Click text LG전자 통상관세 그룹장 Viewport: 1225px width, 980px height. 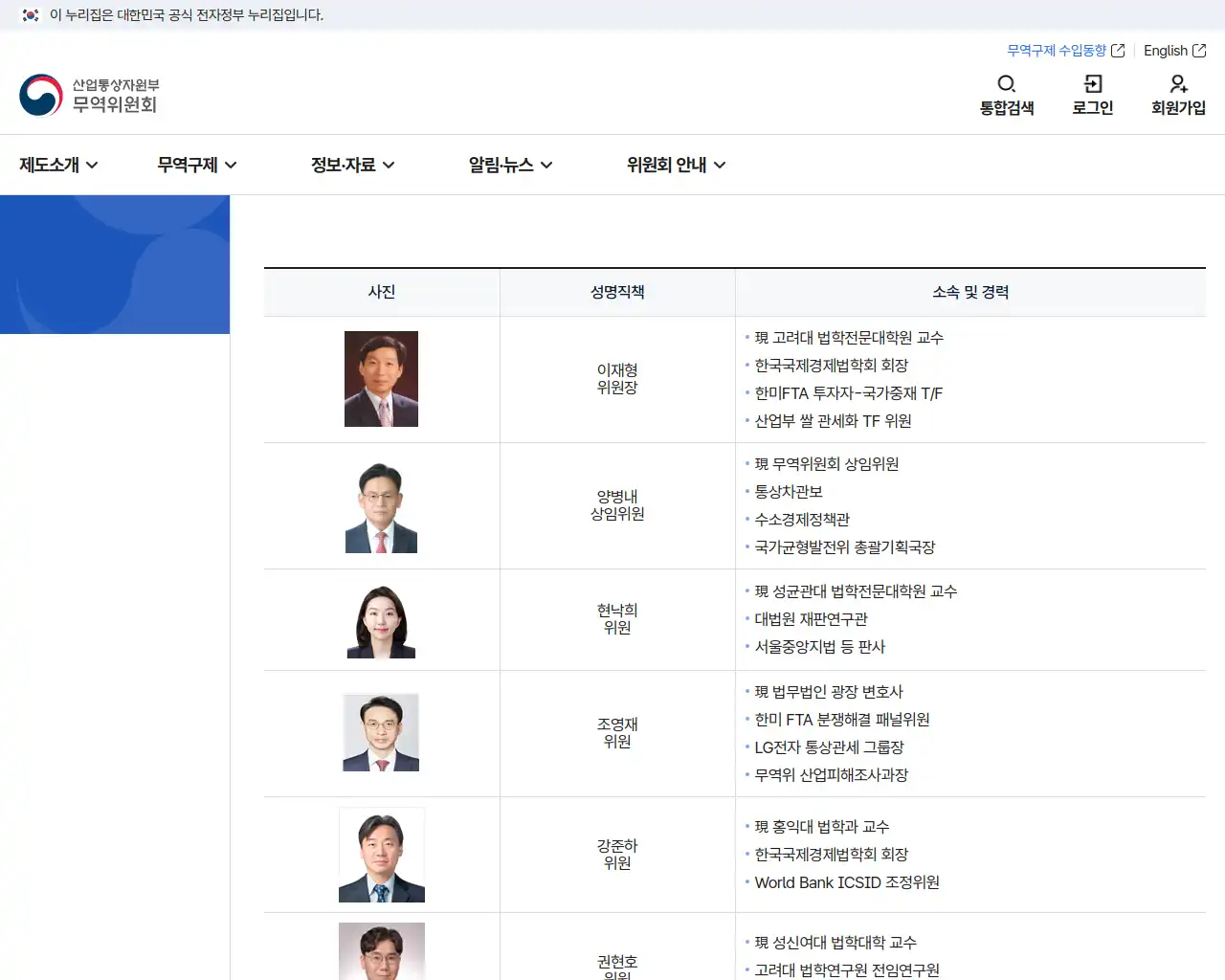coord(829,747)
